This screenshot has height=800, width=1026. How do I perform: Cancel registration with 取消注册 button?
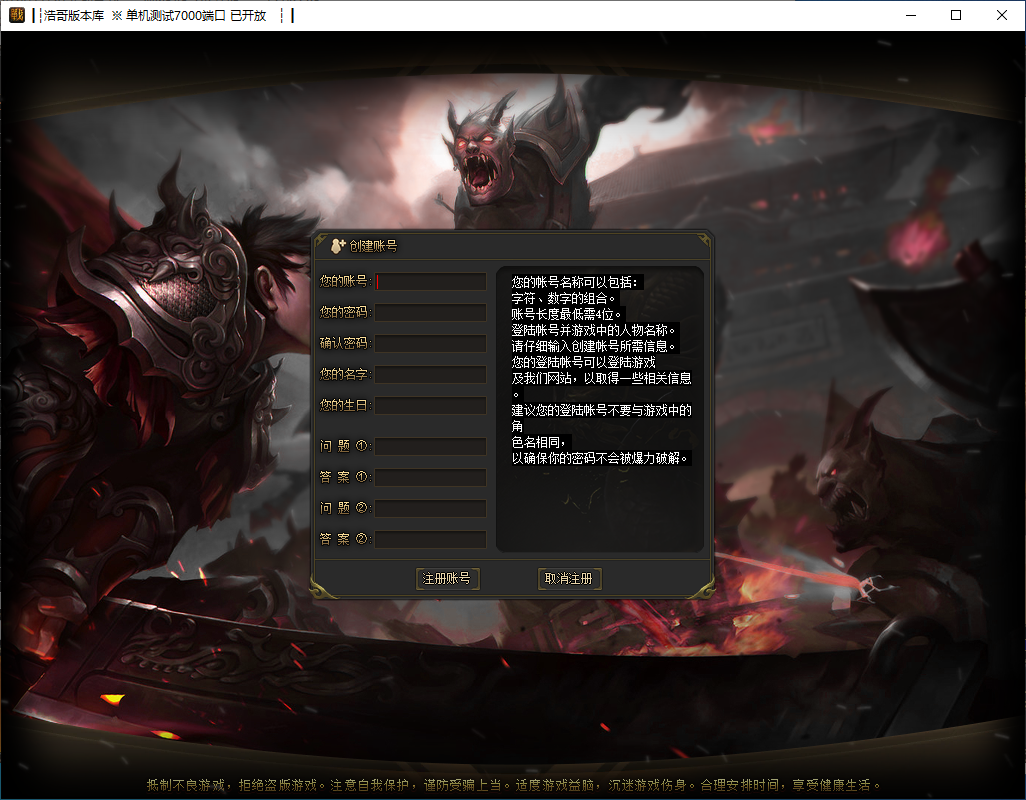pos(569,578)
